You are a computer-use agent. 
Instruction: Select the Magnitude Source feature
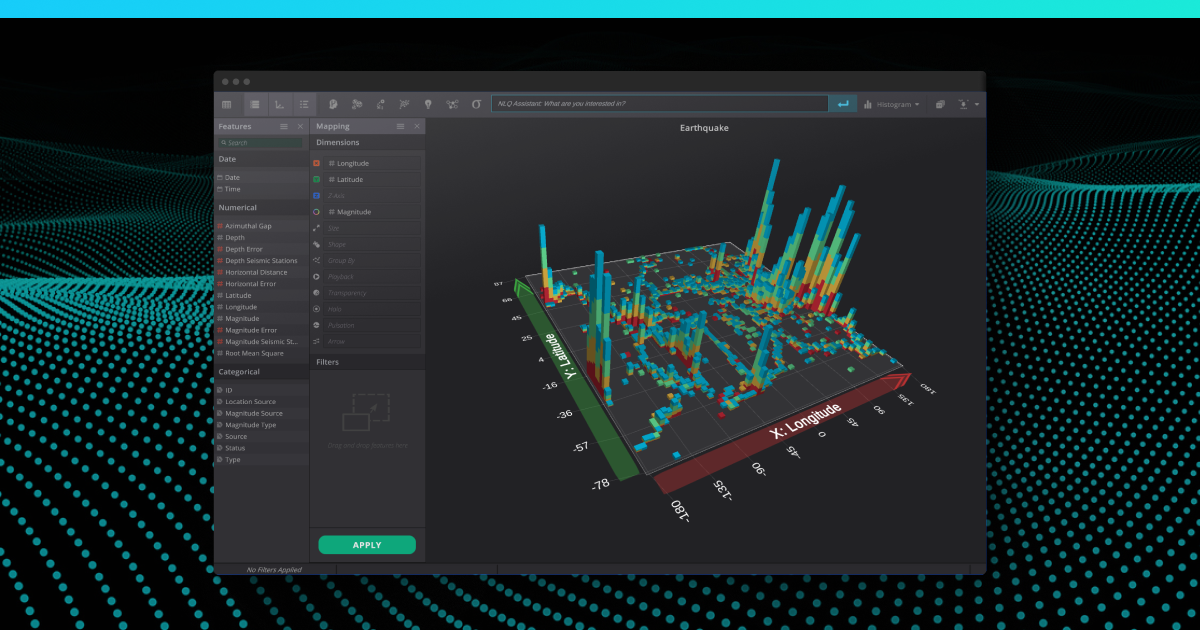click(x=261, y=413)
